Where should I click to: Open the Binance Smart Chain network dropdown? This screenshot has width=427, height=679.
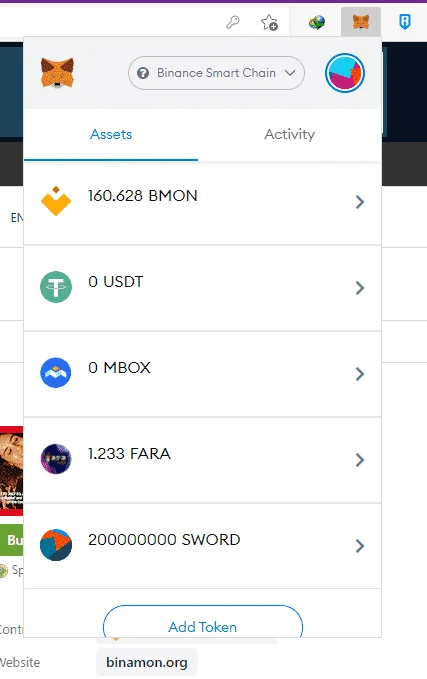pyautogui.click(x=216, y=73)
